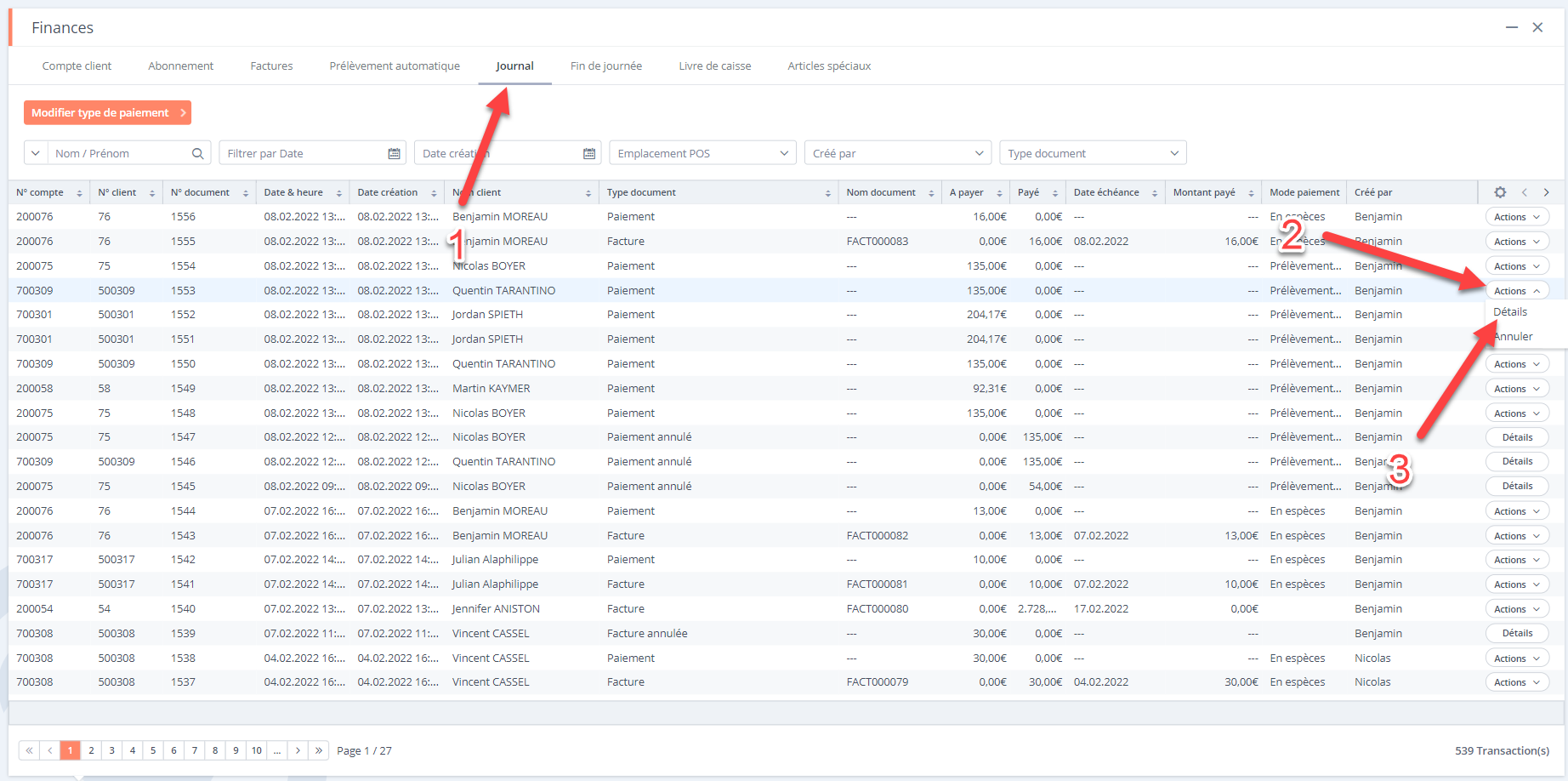The height and width of the screenshot is (781, 1568).
Task: Sort by N° document column
Action: pos(246,193)
